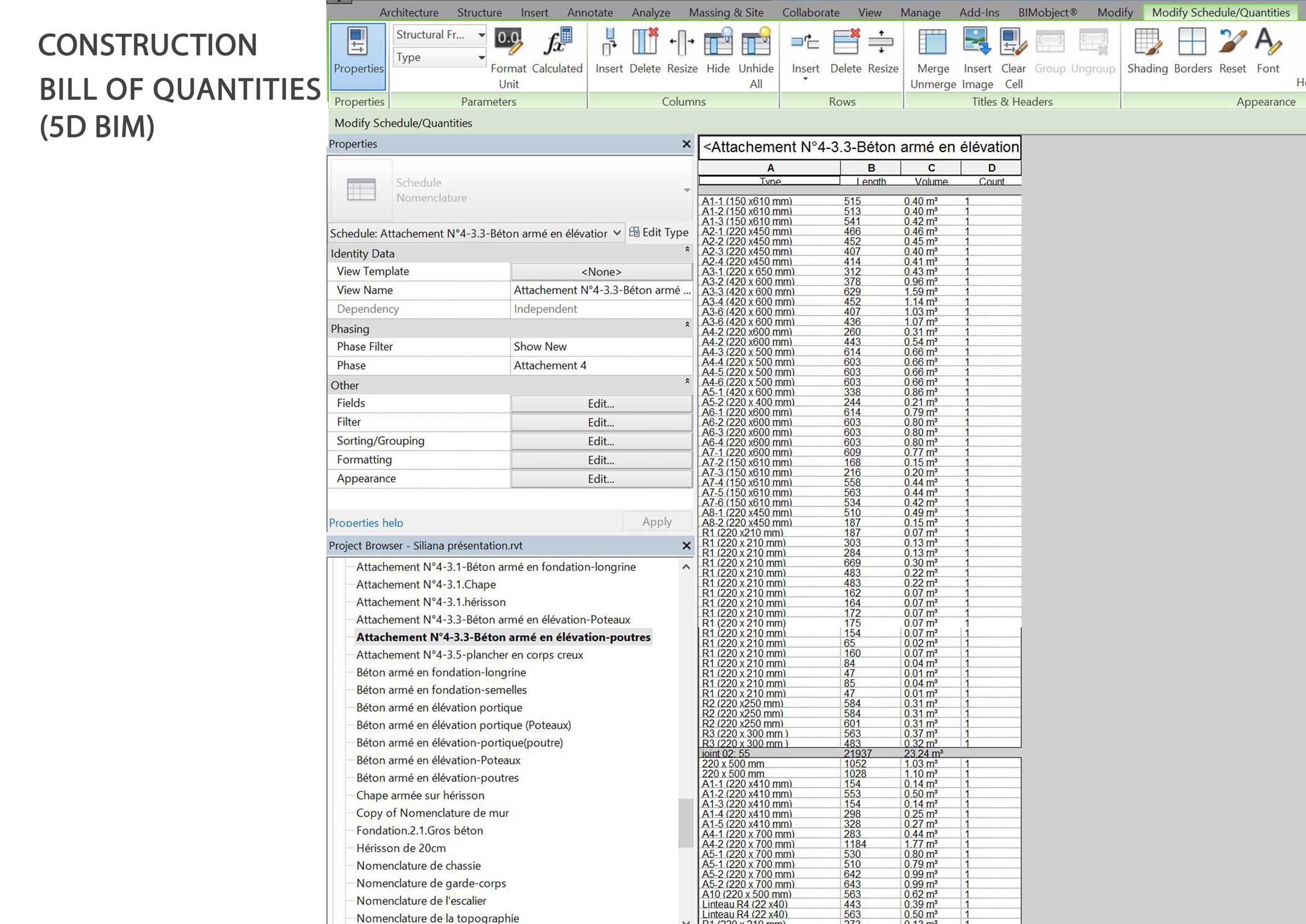Click the Properties ribbon icon
This screenshot has width=1306, height=924.
[358, 56]
